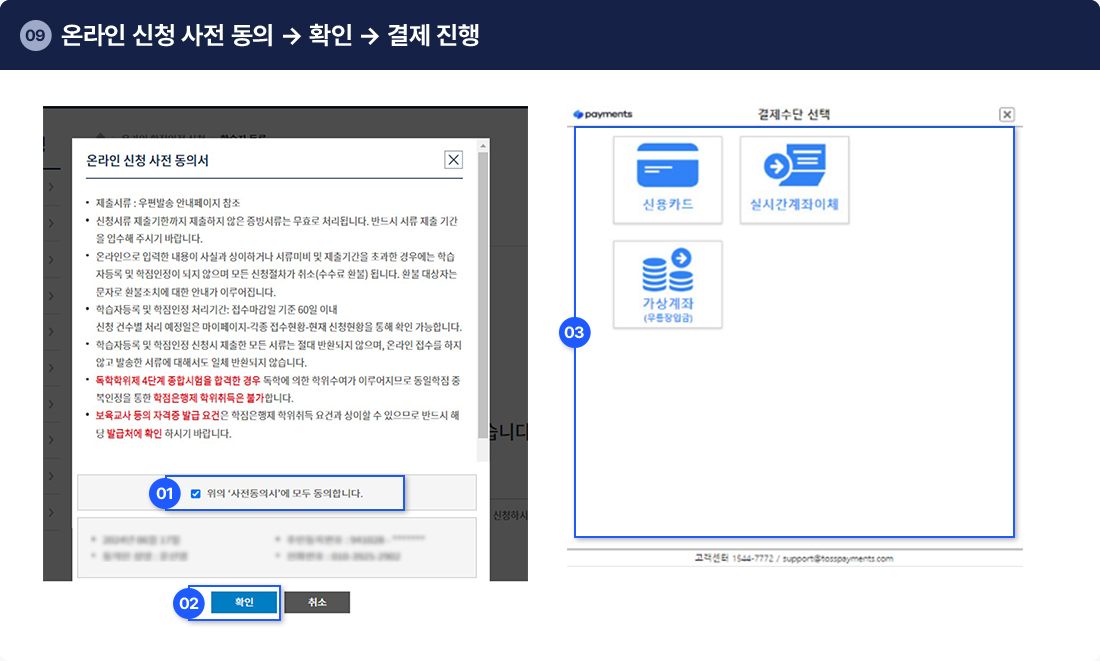The image size is (1100, 661).
Task: Click the blue 02 step marker
Action: [x=189, y=603]
